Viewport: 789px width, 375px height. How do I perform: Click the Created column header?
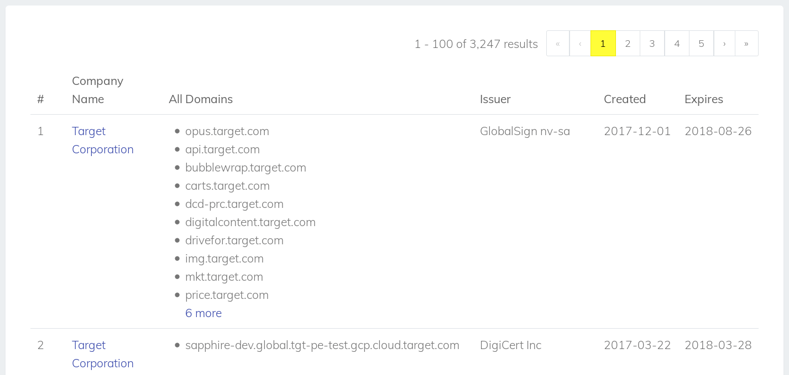(x=625, y=99)
